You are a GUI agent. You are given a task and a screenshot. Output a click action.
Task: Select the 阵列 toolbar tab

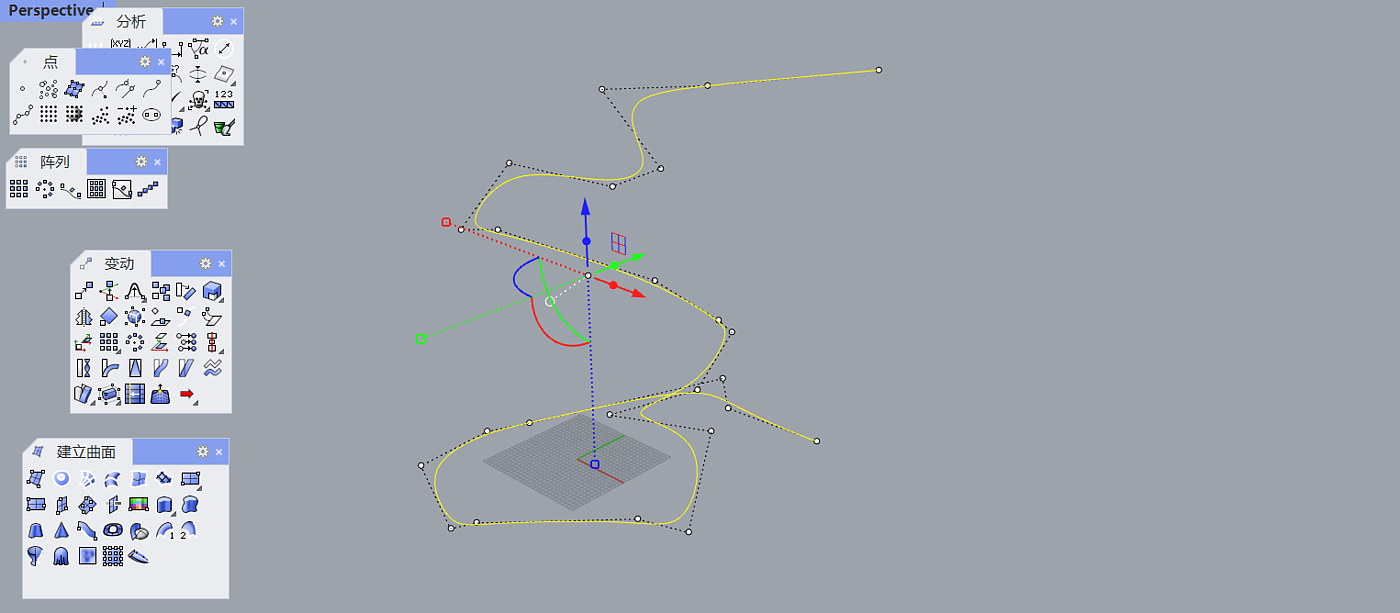click(x=55, y=161)
